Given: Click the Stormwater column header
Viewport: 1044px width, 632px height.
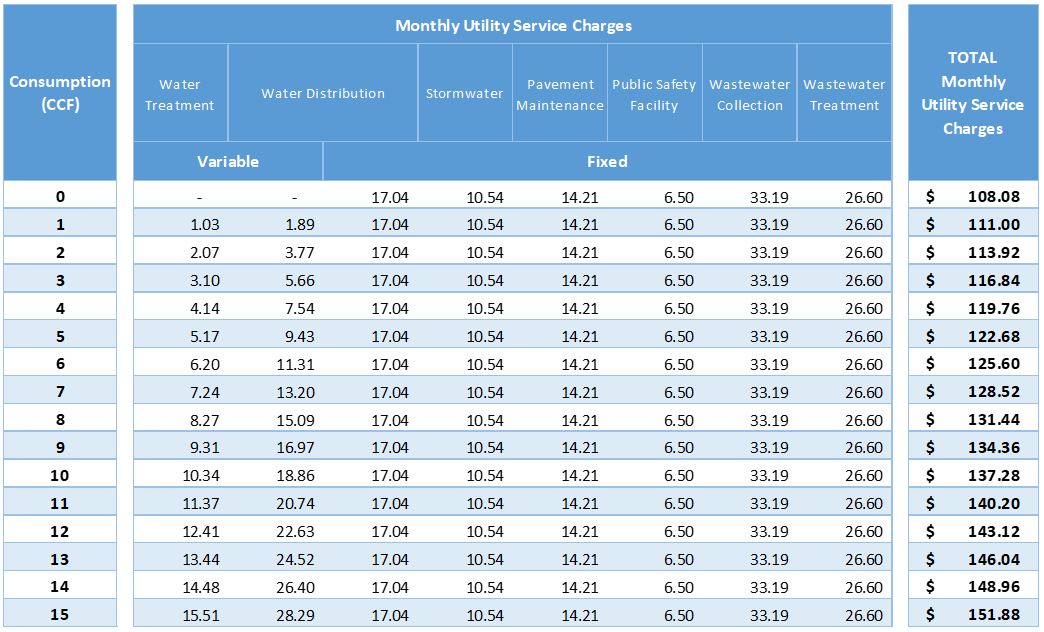Looking at the screenshot, I should 464,93.
